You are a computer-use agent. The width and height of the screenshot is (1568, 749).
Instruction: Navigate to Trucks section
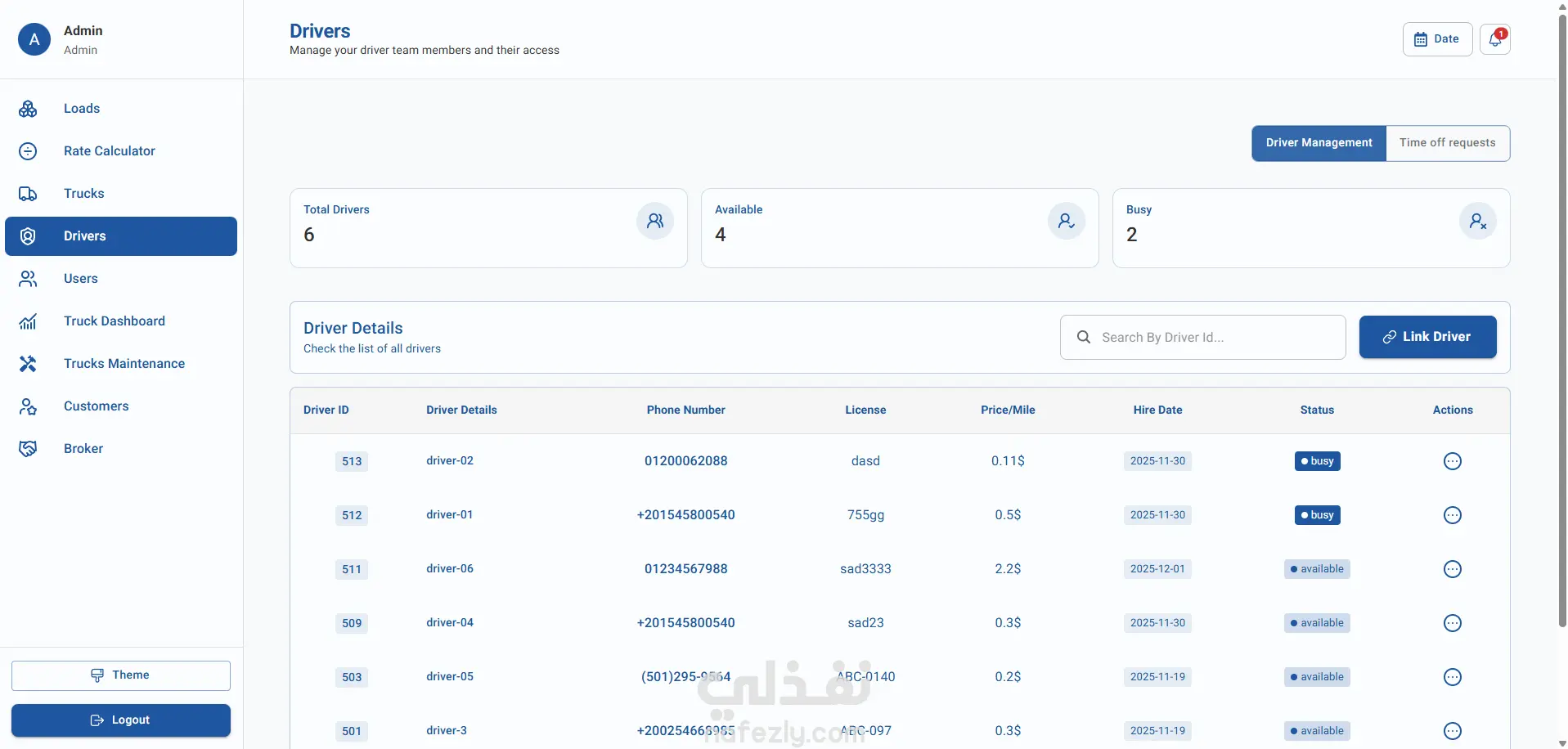click(121, 194)
